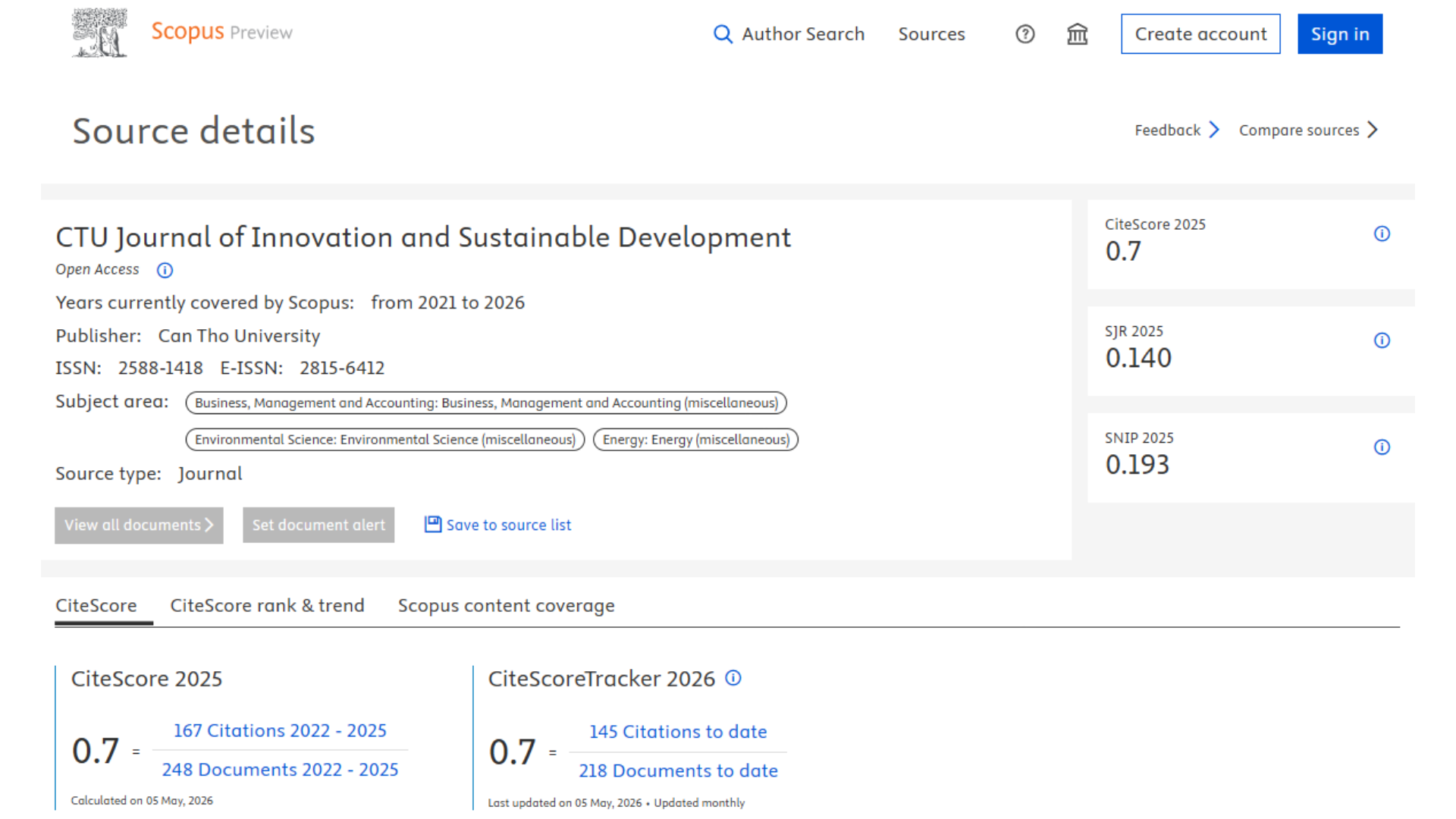The image size is (1456, 819).
Task: Open the Scopus content coverage tab
Action: pos(506,606)
